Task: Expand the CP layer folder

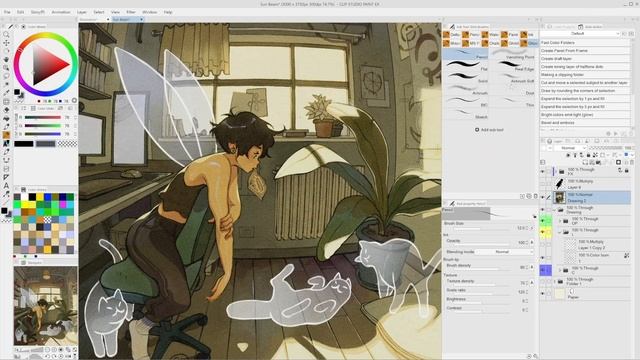Action: point(560,221)
